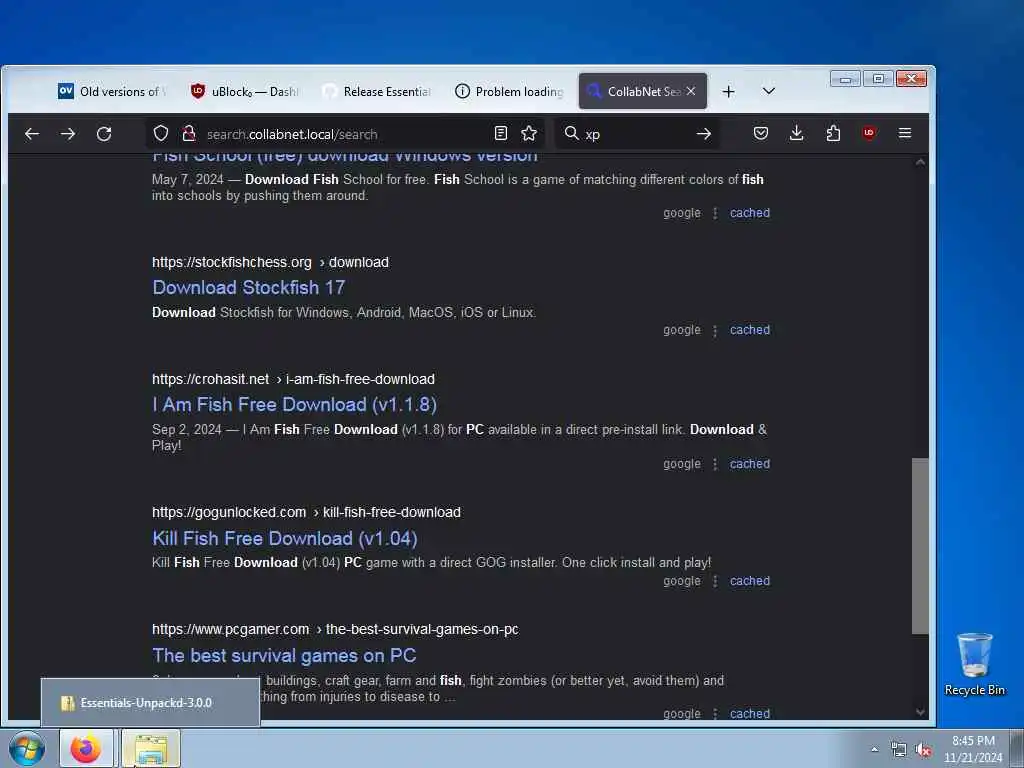
Task: Open the Downloads panel
Action: [x=797, y=133]
